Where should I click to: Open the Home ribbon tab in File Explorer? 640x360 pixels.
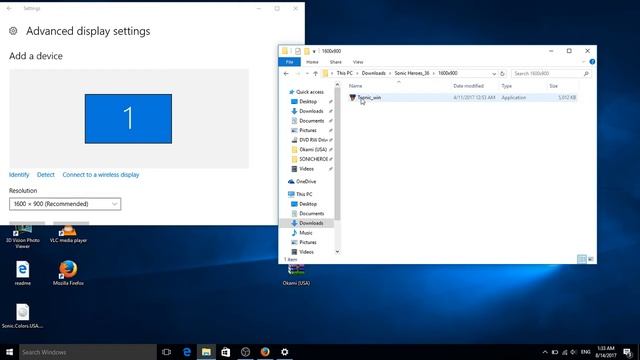(312, 62)
